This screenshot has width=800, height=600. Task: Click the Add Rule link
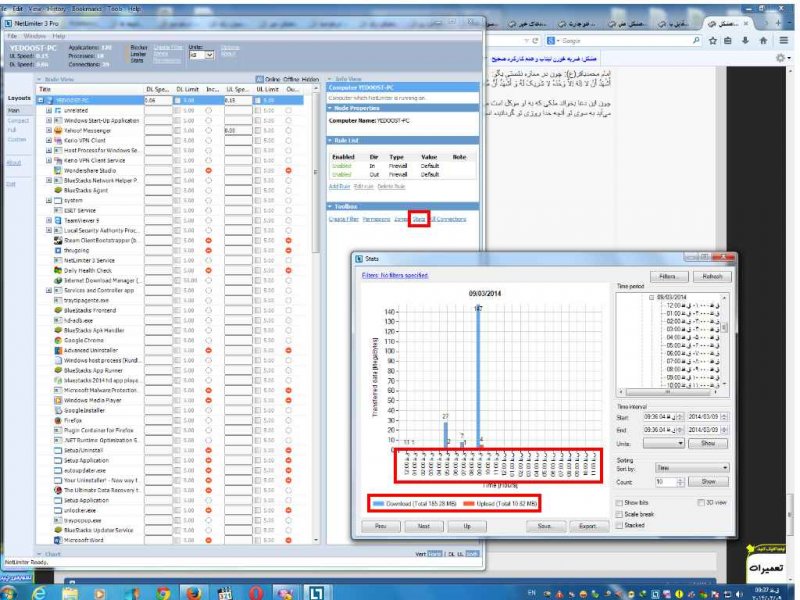click(x=339, y=186)
